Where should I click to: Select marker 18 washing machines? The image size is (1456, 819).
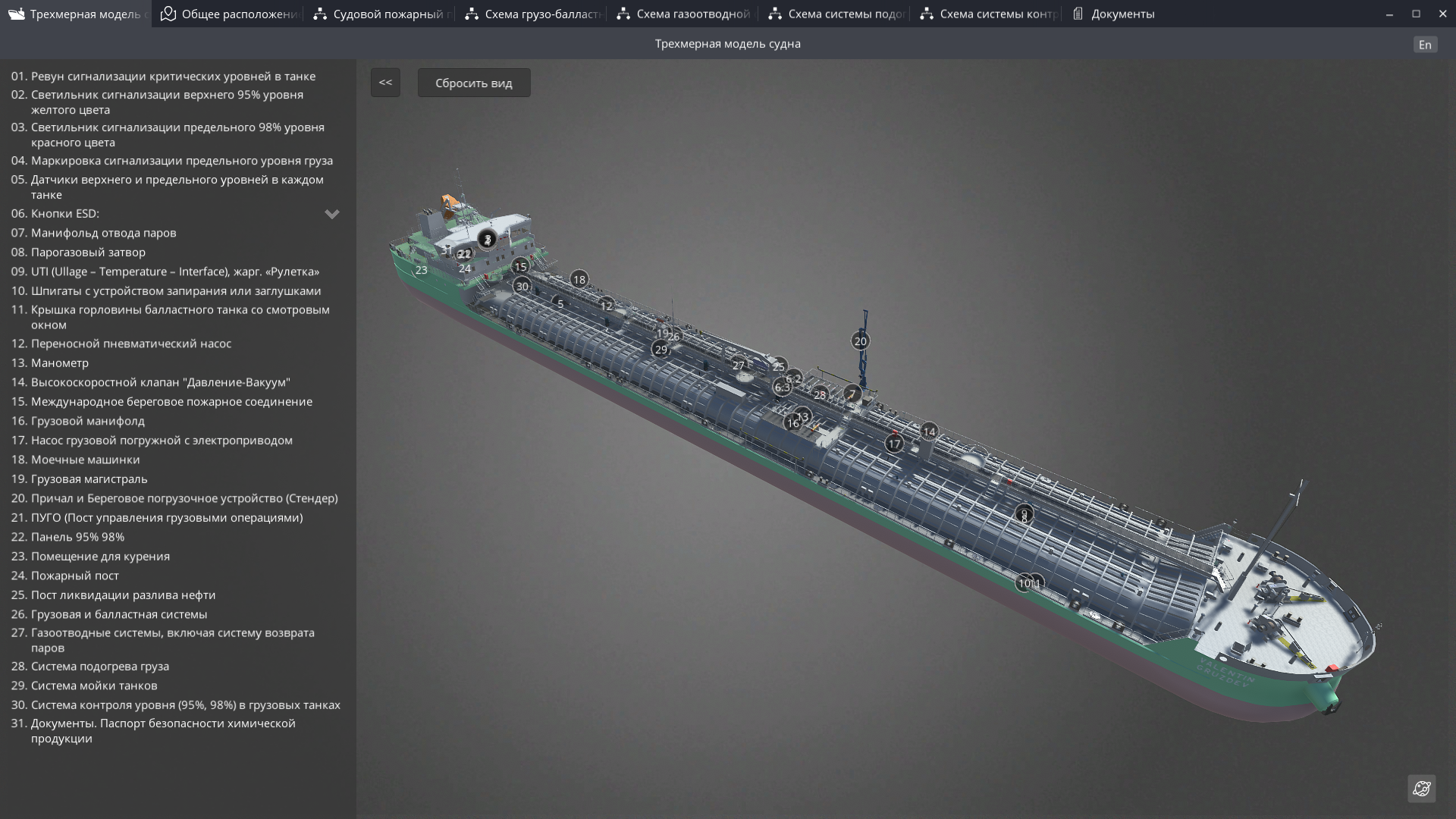[579, 280]
